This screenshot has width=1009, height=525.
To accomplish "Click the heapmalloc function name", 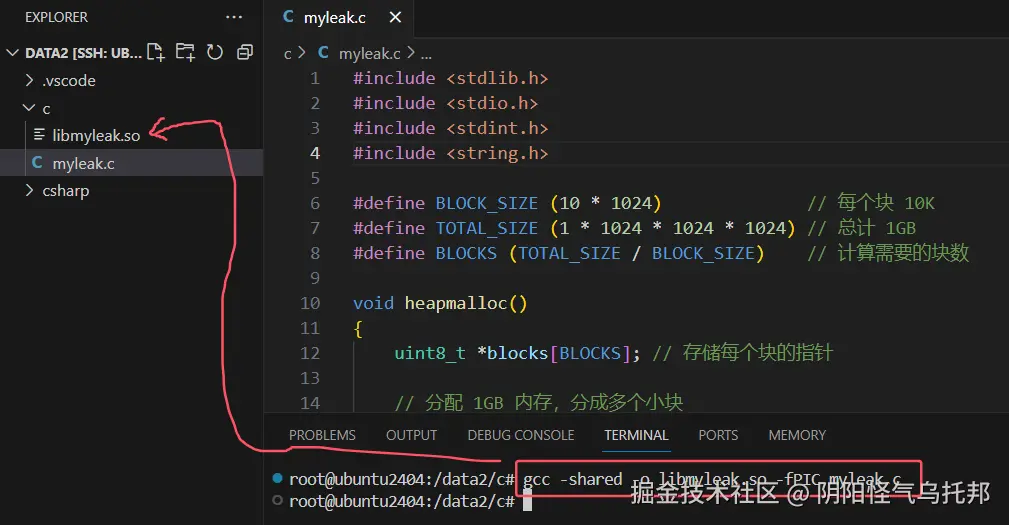I will pos(456,304).
